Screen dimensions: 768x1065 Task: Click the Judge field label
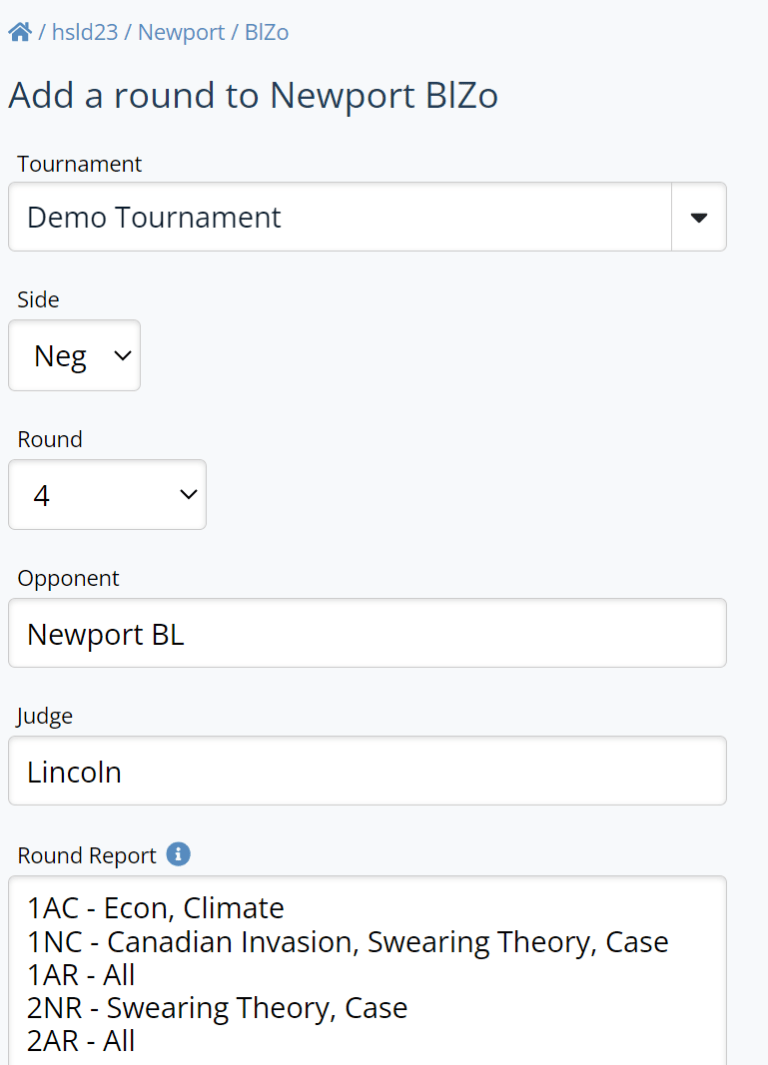coord(45,716)
